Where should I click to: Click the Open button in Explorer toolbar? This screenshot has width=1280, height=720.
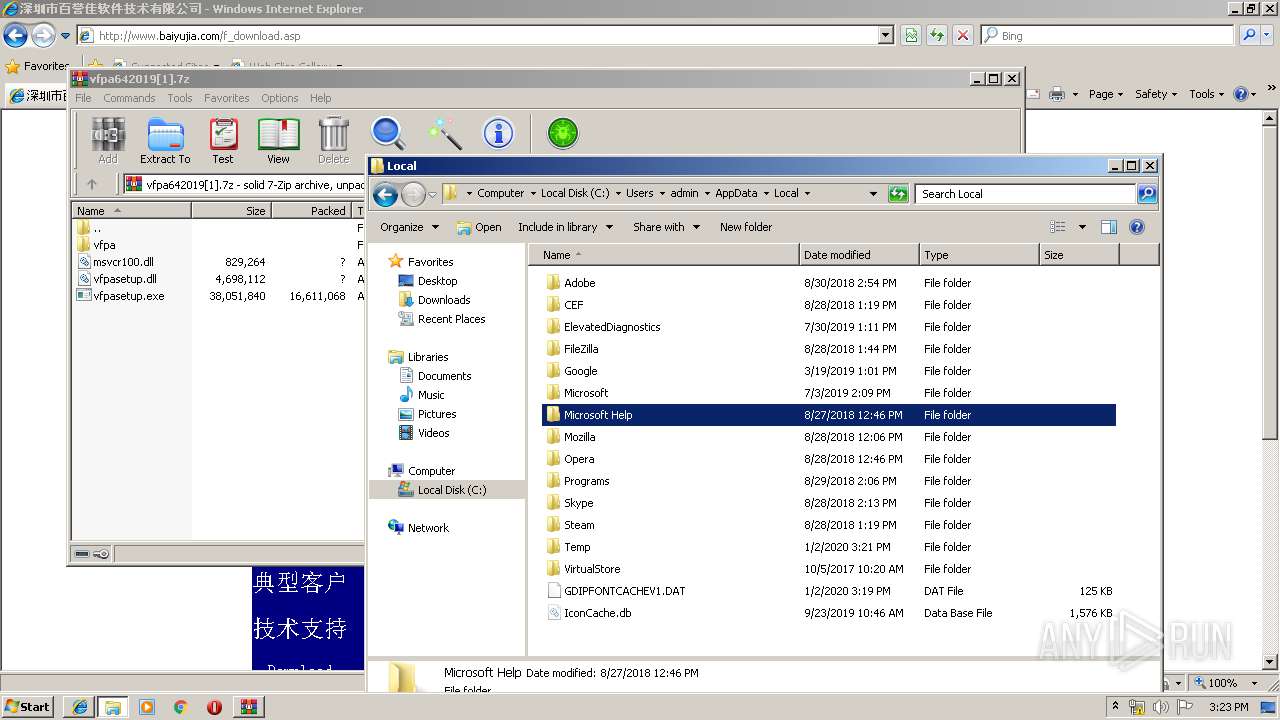tap(479, 227)
